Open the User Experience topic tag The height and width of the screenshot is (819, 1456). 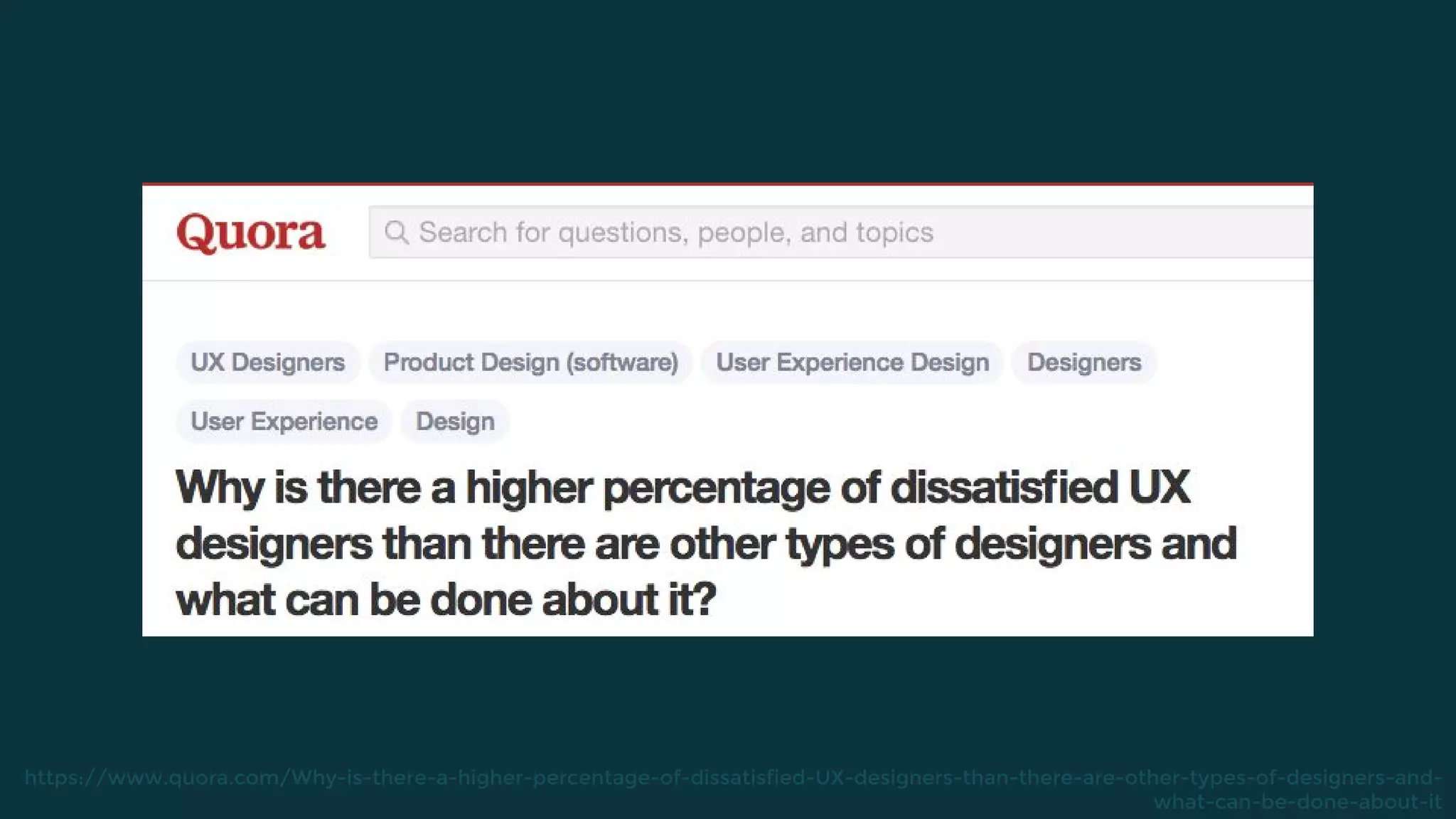(284, 422)
